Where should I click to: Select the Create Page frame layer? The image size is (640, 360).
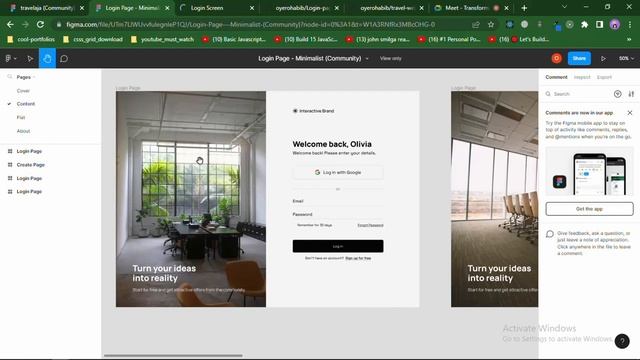pos(31,165)
